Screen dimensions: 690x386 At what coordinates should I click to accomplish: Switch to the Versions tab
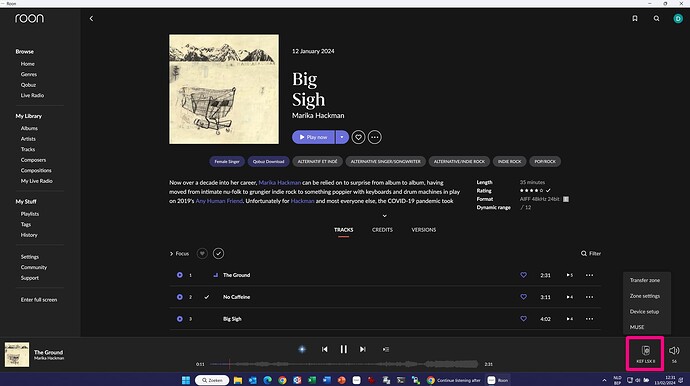click(x=423, y=230)
